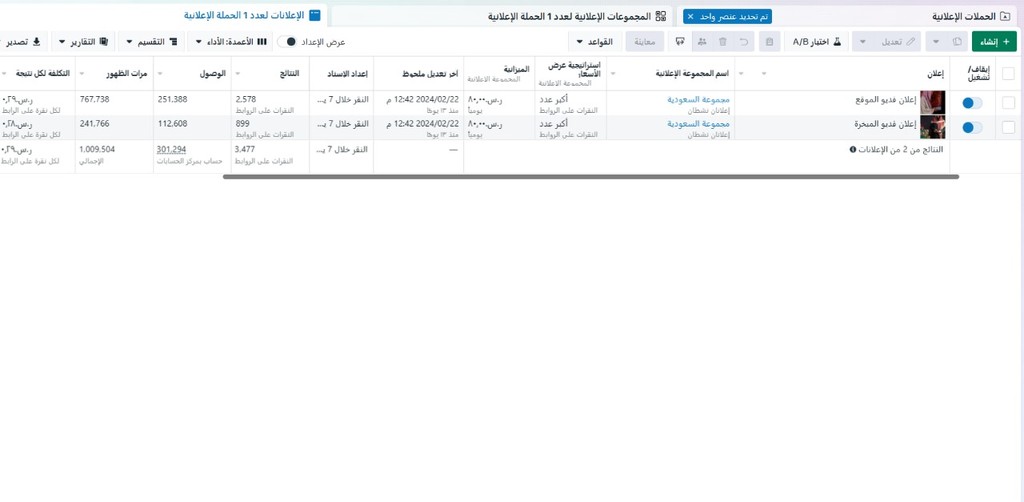Click the trash delete icon

tap(723, 41)
